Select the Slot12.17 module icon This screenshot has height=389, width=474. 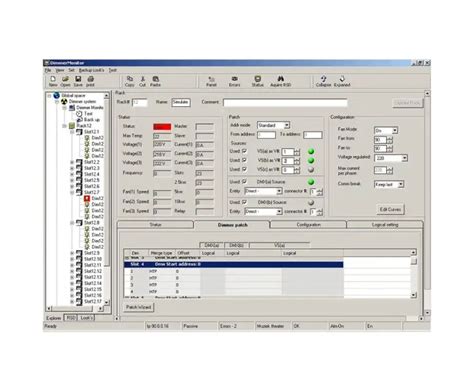[x=79, y=301]
